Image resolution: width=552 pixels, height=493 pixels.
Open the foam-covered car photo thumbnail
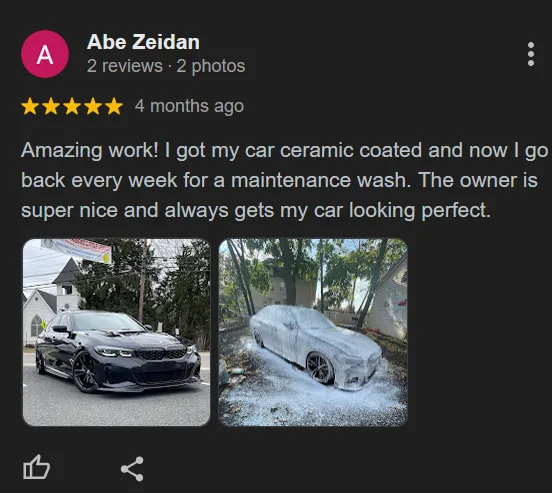click(x=313, y=332)
